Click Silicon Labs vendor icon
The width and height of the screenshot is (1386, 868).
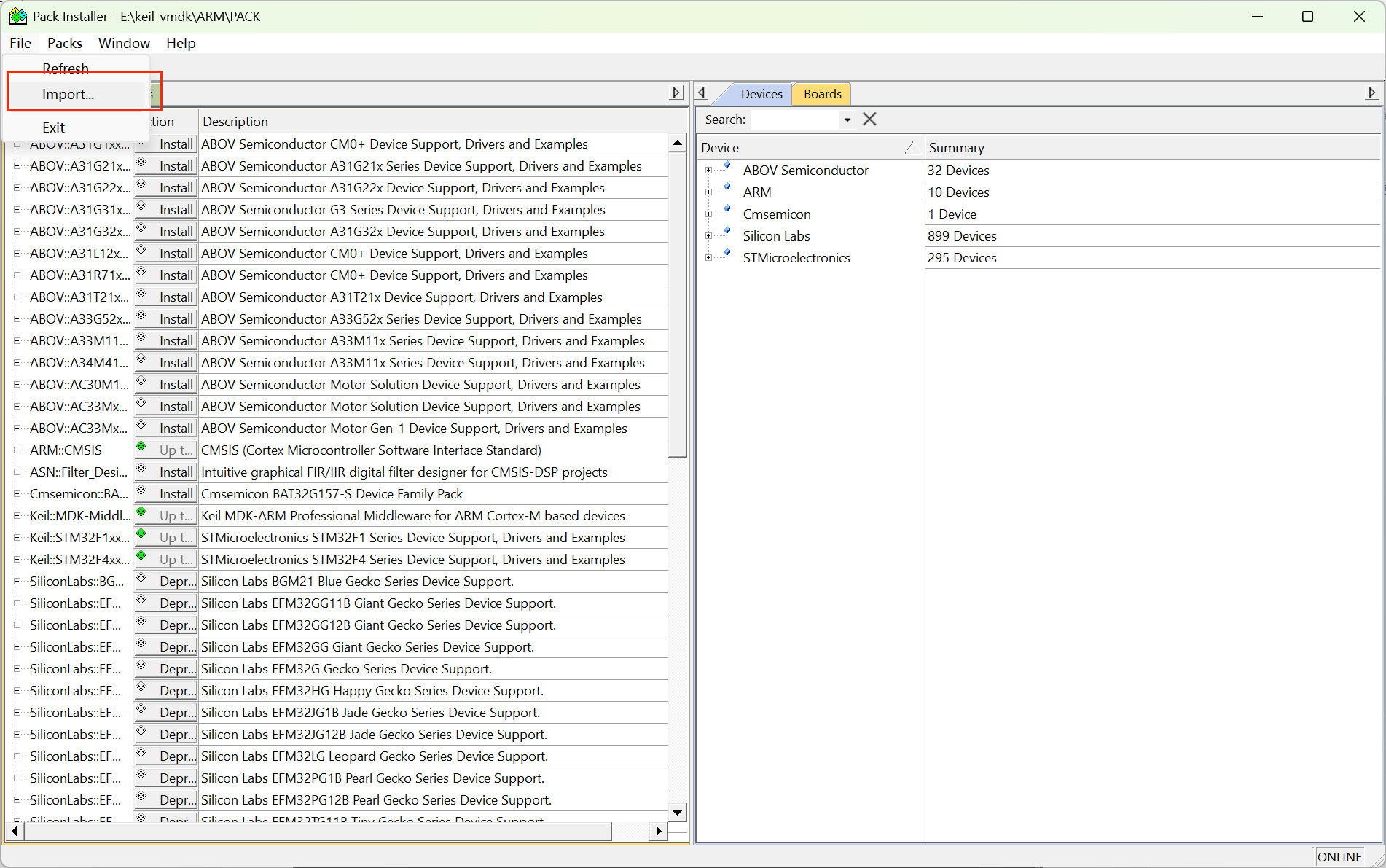coord(727,232)
